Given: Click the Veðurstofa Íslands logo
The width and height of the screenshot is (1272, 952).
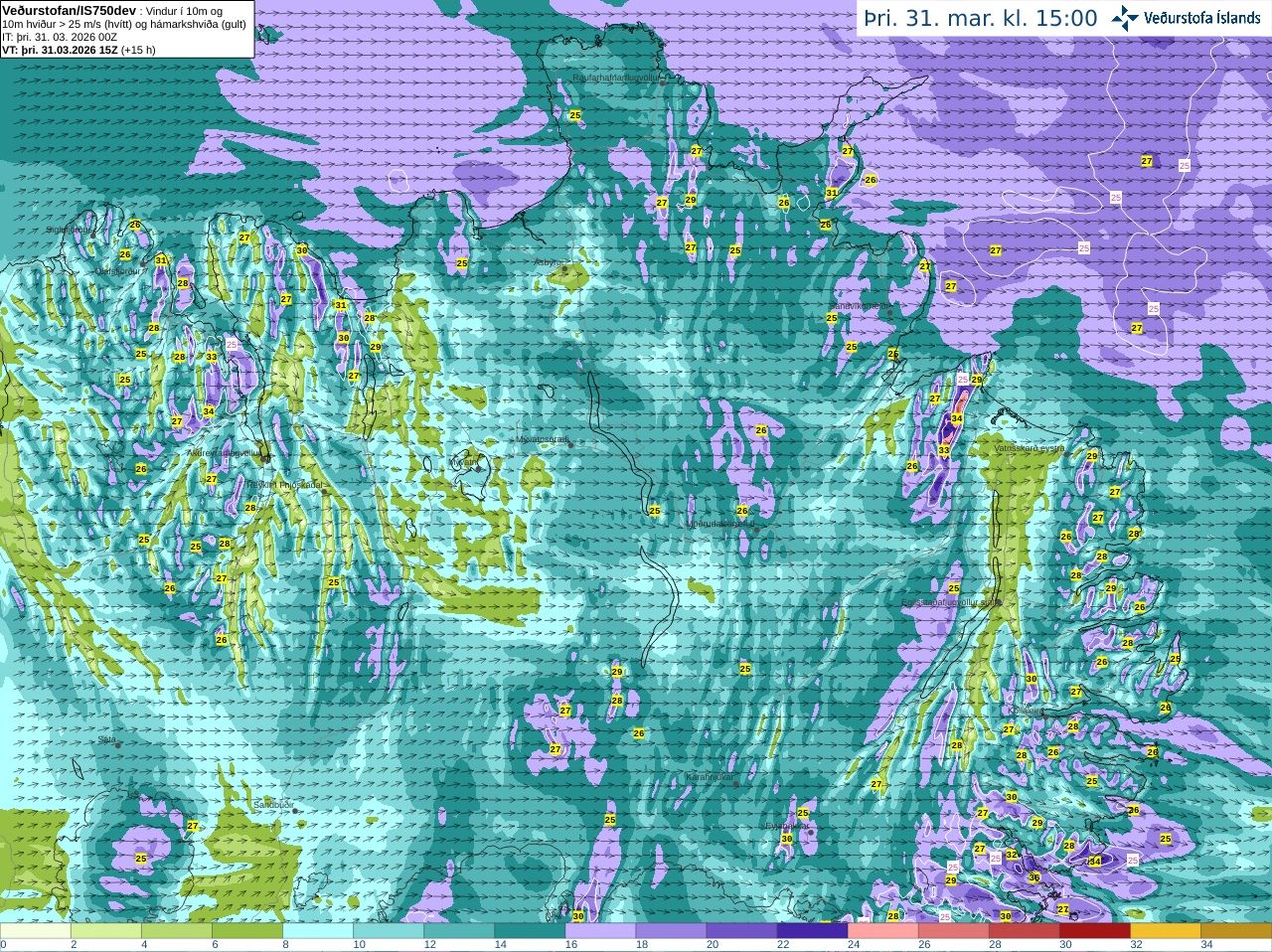Looking at the screenshot, I should (x=1186, y=18).
